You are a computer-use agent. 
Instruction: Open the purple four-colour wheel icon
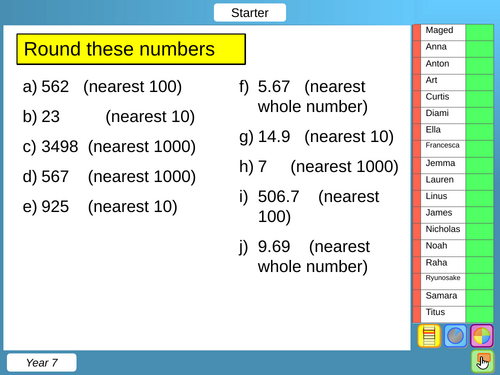[x=482, y=336]
